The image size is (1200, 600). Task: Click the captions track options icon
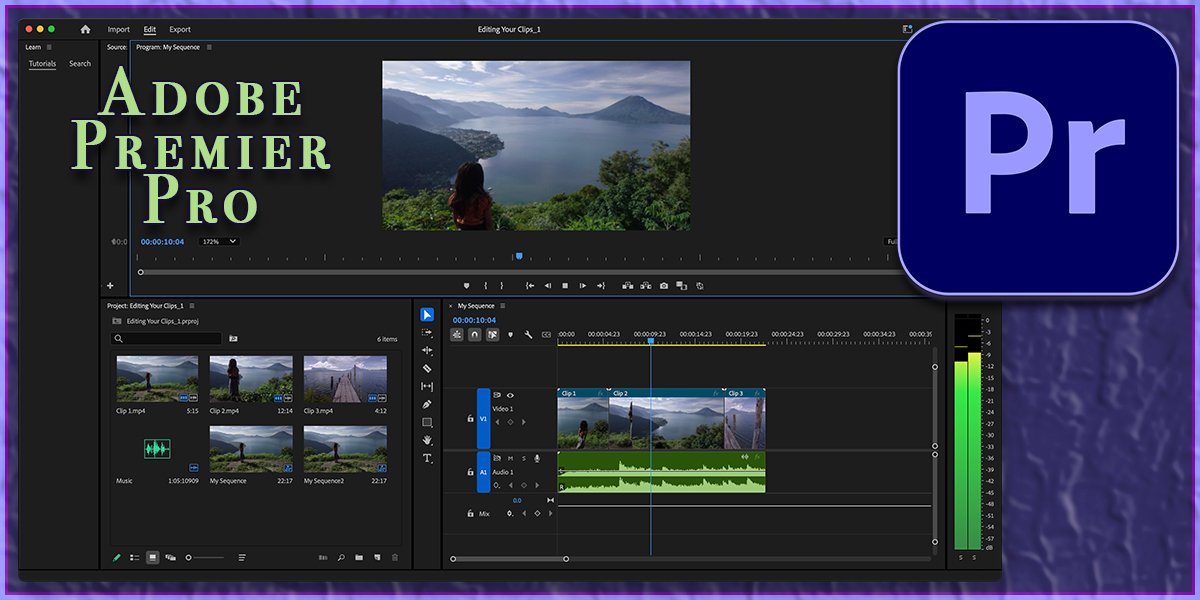click(546, 335)
